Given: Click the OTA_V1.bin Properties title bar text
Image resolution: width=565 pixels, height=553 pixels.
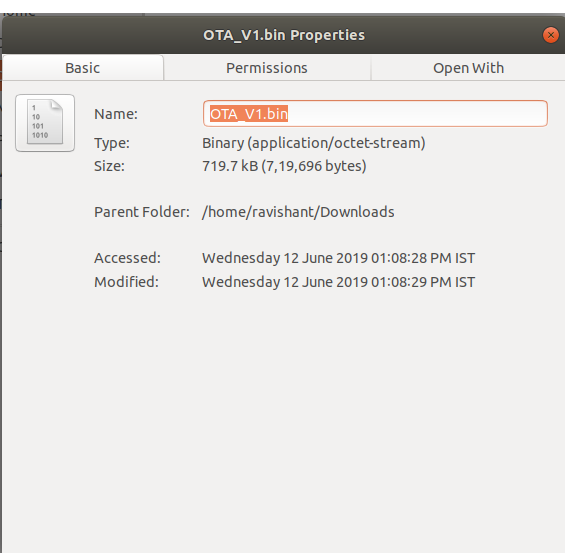Looking at the screenshot, I should click(x=284, y=35).
